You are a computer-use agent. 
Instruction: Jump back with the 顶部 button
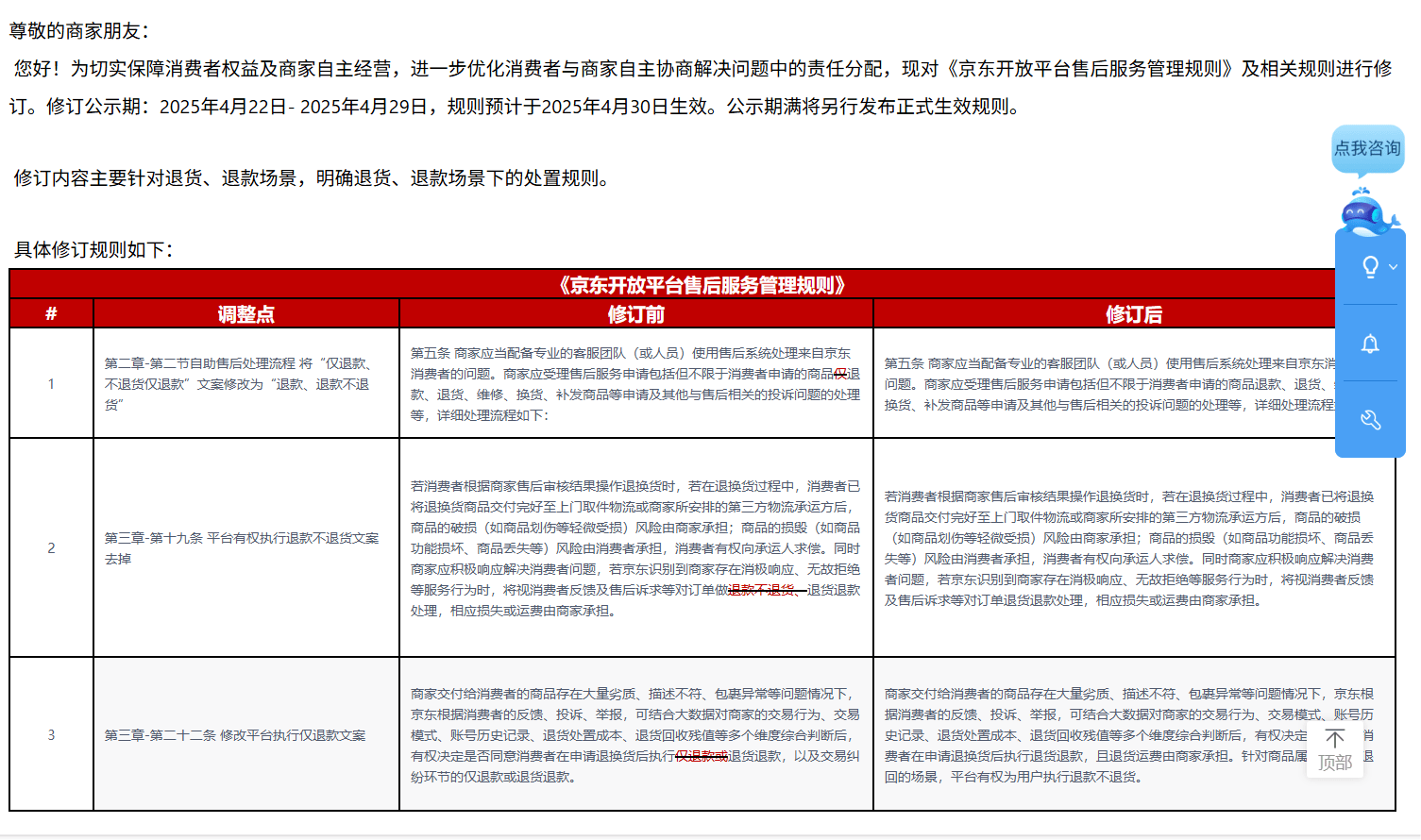click(x=1335, y=750)
